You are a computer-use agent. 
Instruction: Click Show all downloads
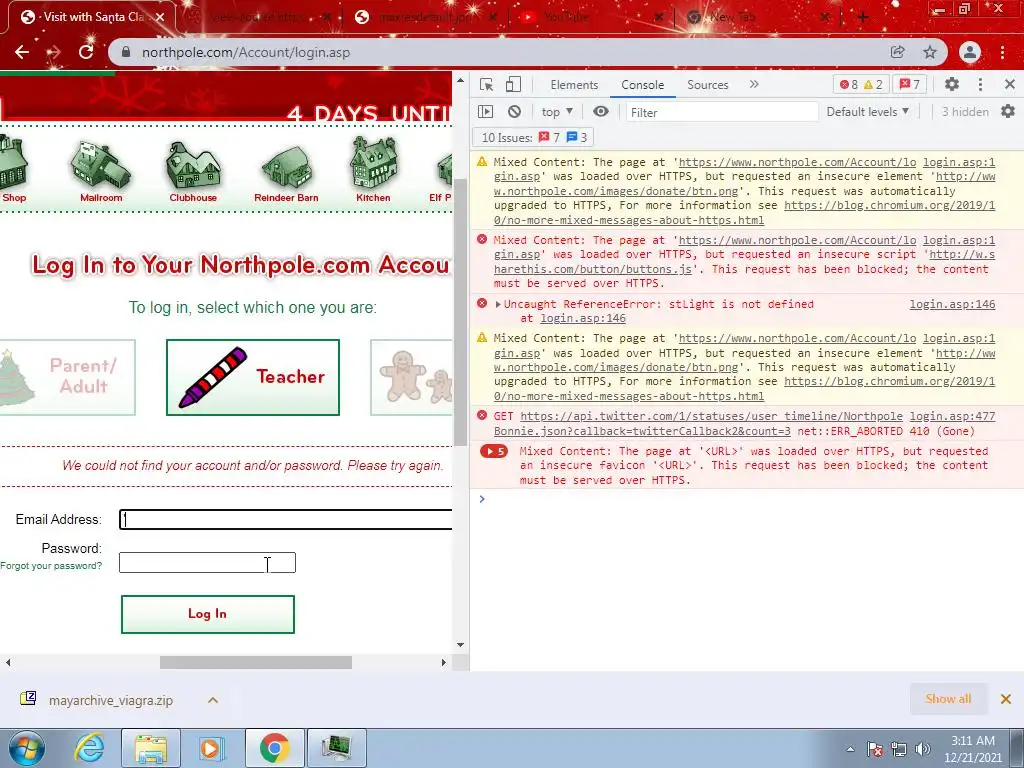tap(948, 699)
